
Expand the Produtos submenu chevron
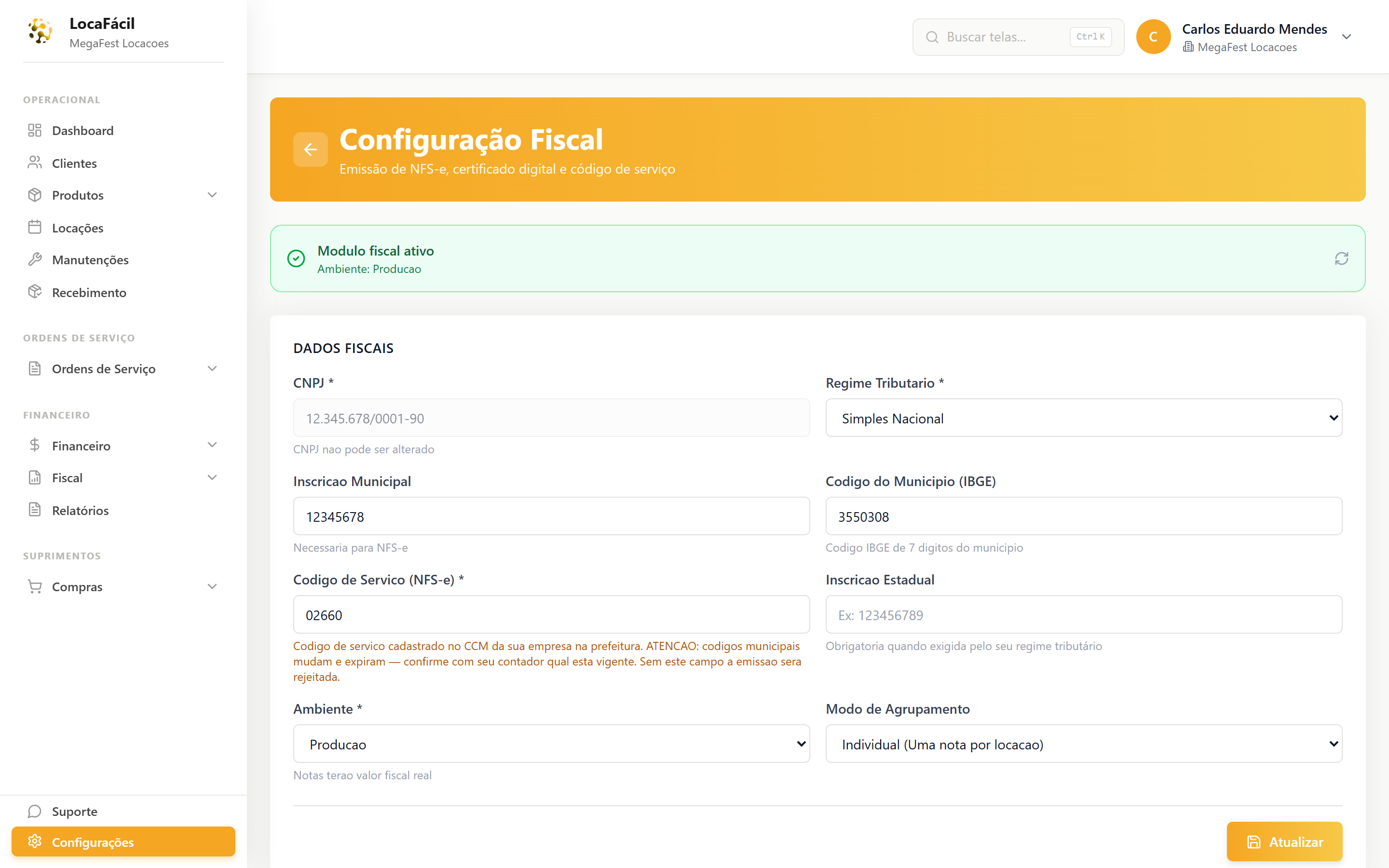[x=212, y=195]
